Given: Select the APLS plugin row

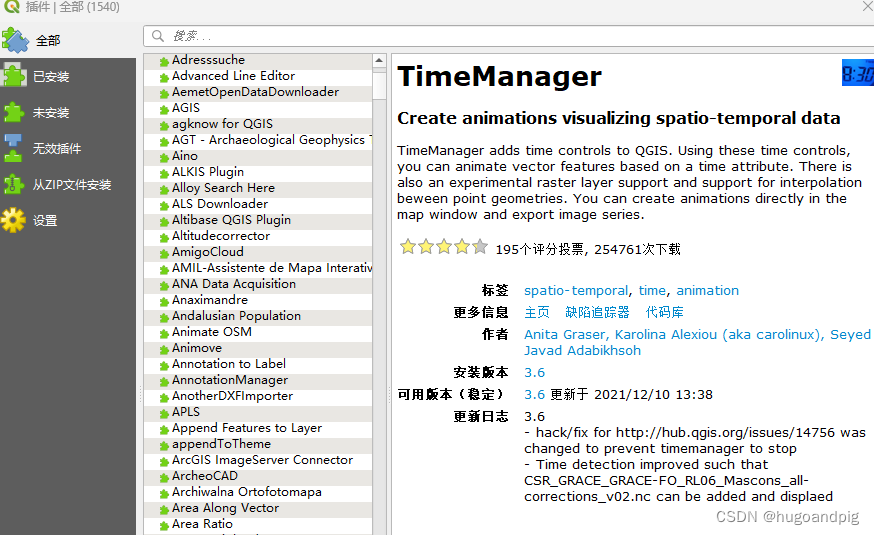Looking at the screenshot, I should (258, 412).
